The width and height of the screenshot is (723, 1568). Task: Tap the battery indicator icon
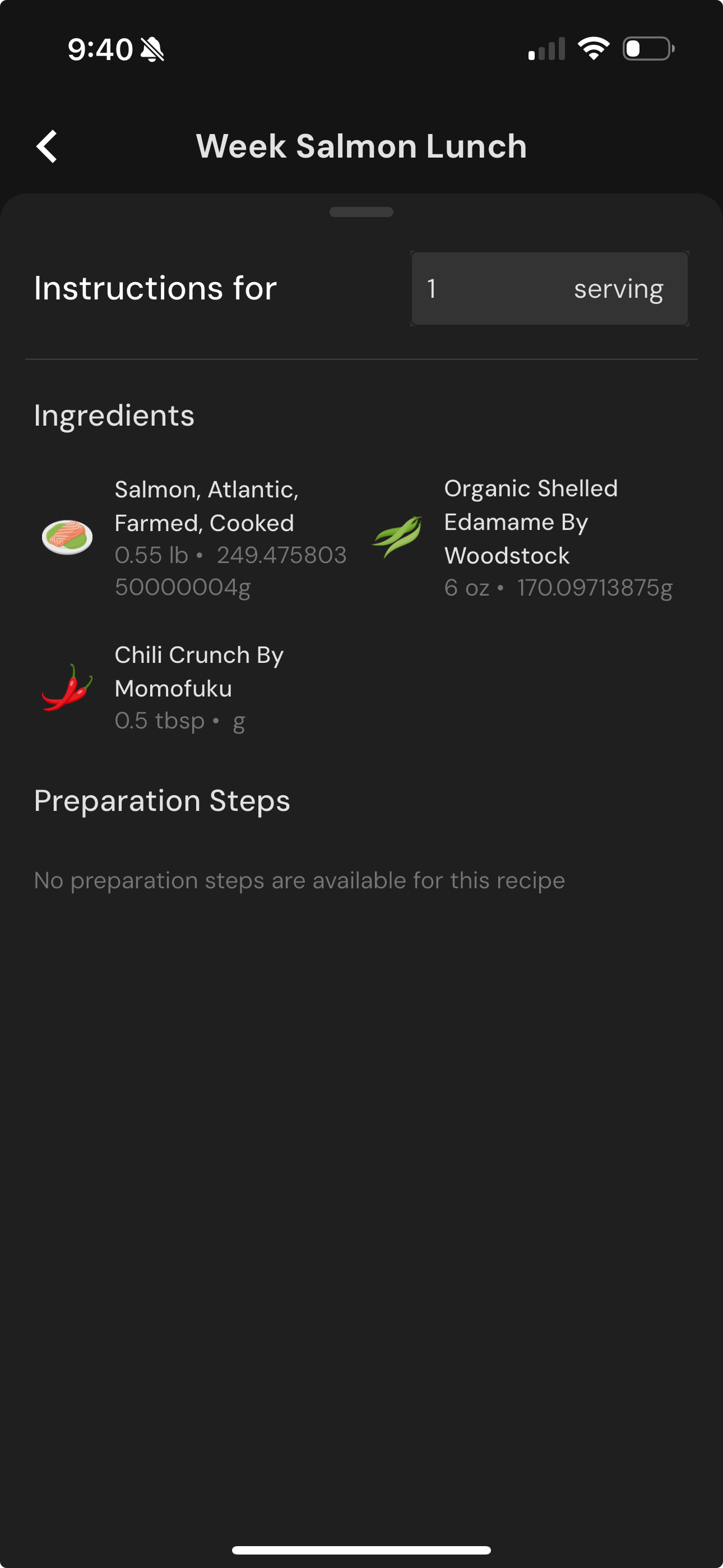[x=648, y=49]
